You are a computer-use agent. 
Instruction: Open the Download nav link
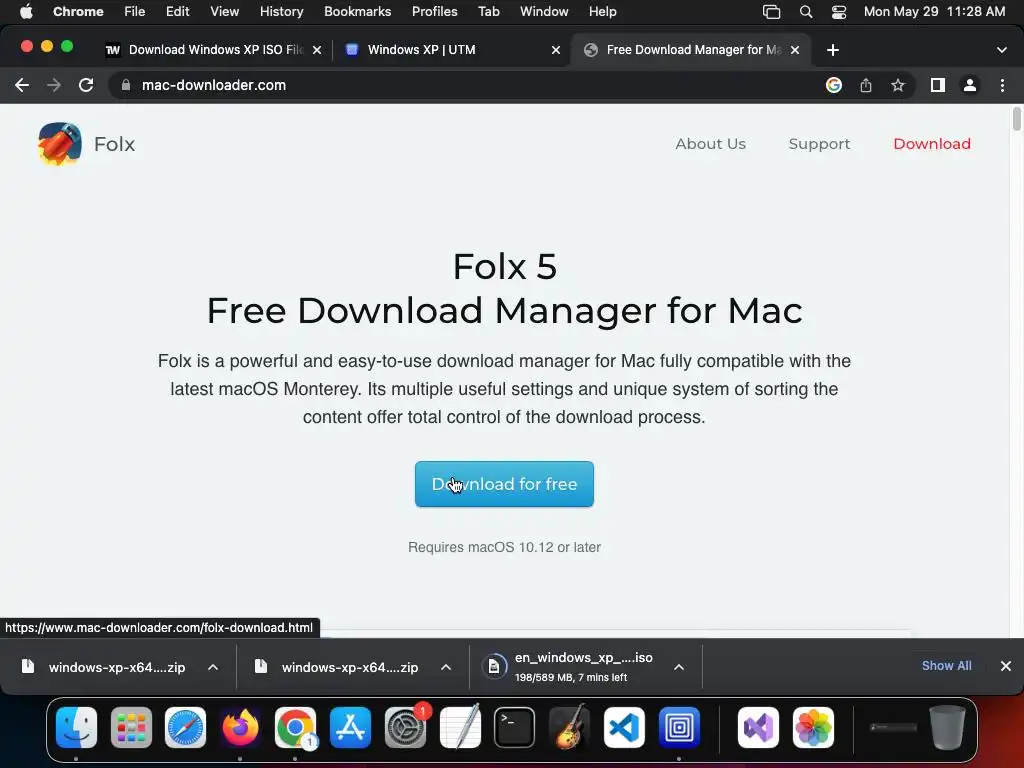click(x=932, y=144)
